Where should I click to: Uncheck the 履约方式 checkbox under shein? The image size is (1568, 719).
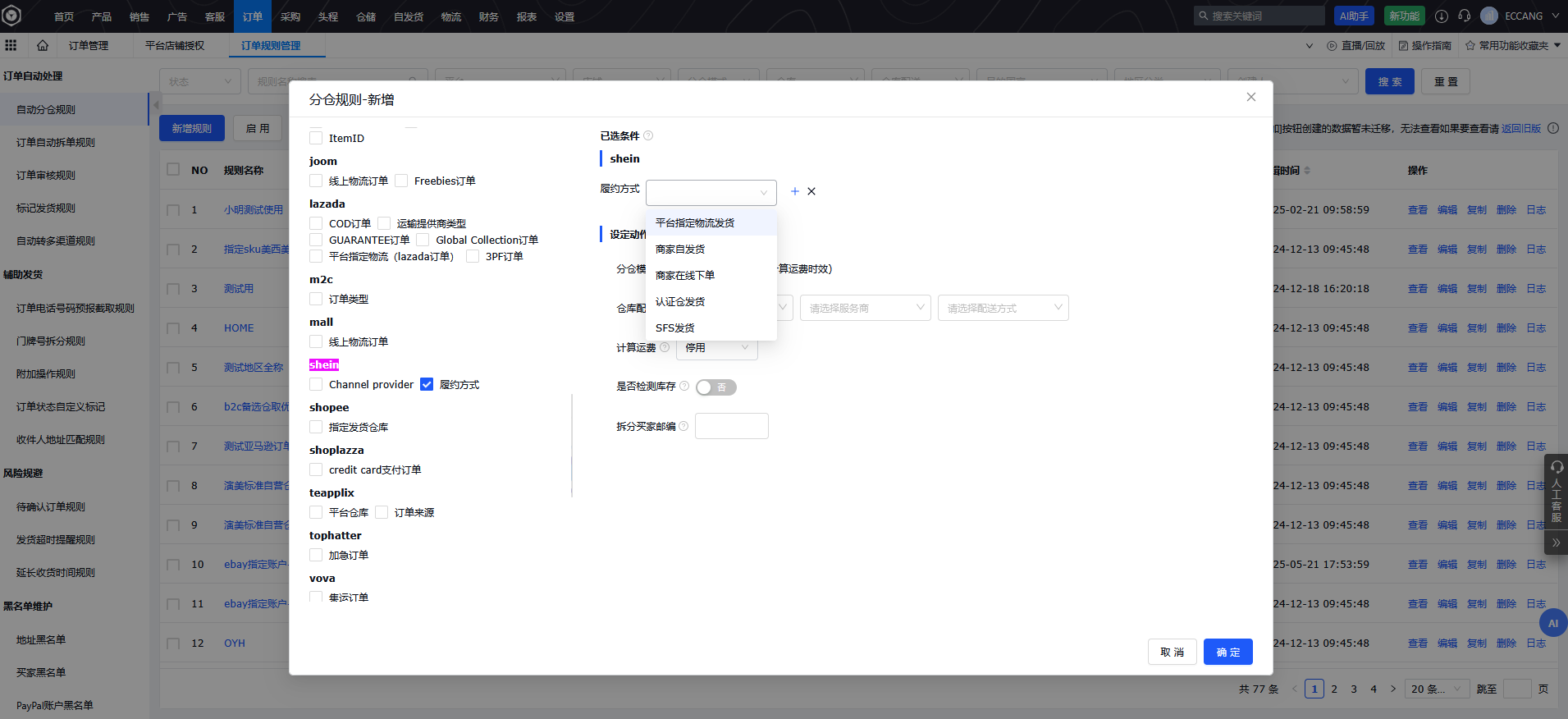[427, 384]
